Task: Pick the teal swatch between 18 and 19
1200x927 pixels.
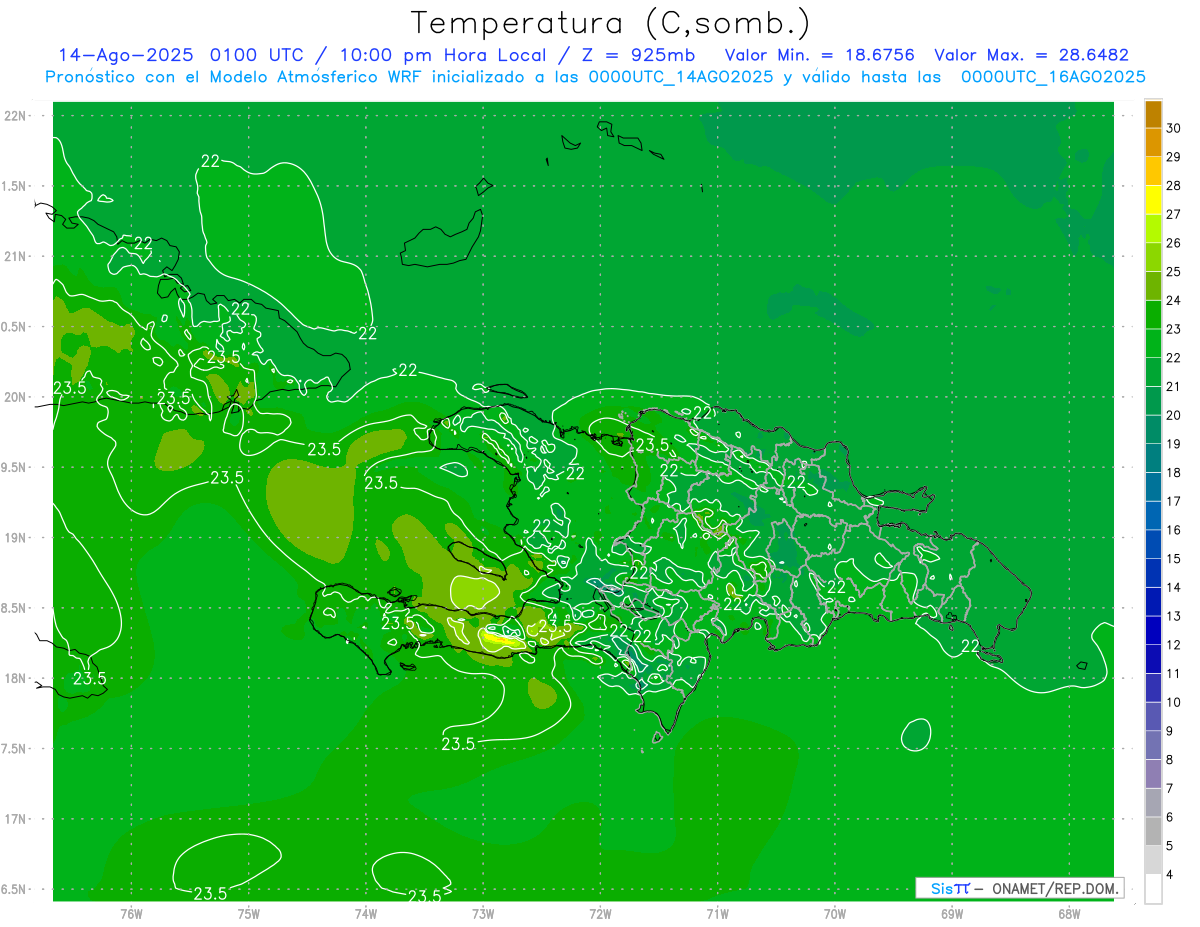Action: [1153, 459]
